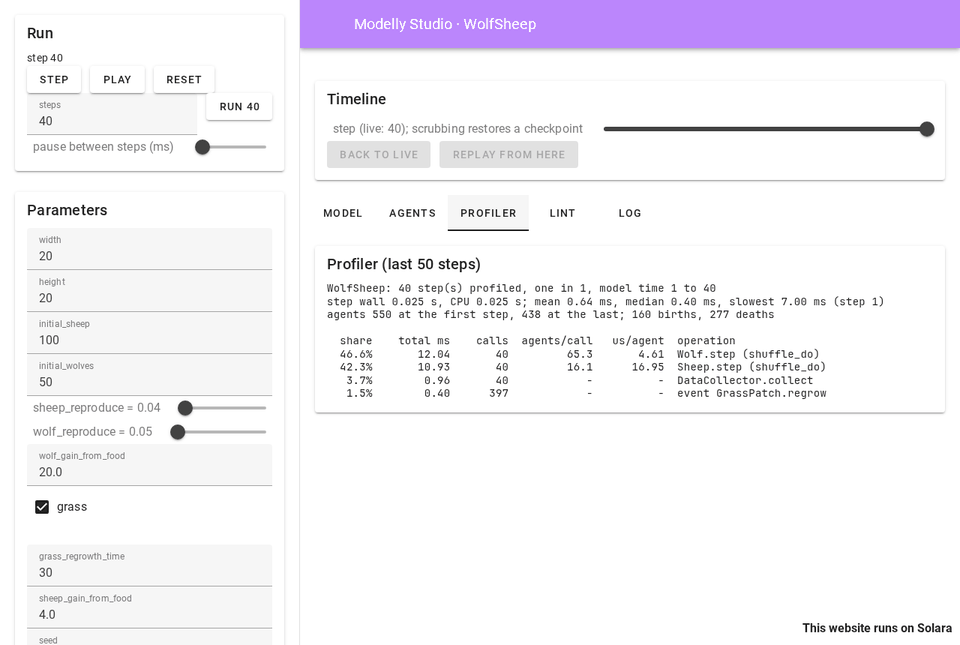Open the LINT tab
Viewport: 960px width, 645px height.
[562, 213]
